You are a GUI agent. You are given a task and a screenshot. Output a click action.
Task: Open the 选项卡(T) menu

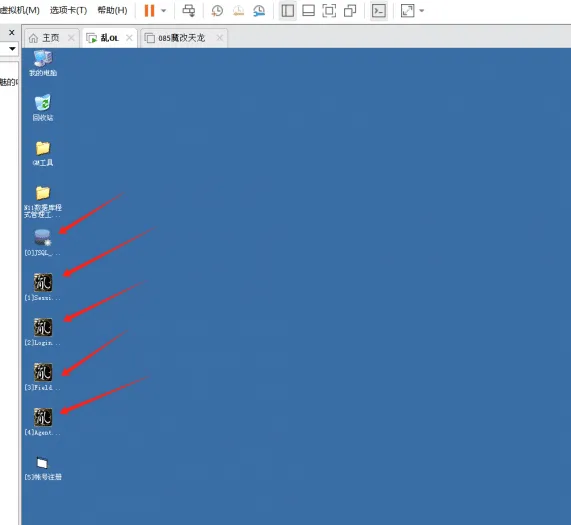coord(68,10)
